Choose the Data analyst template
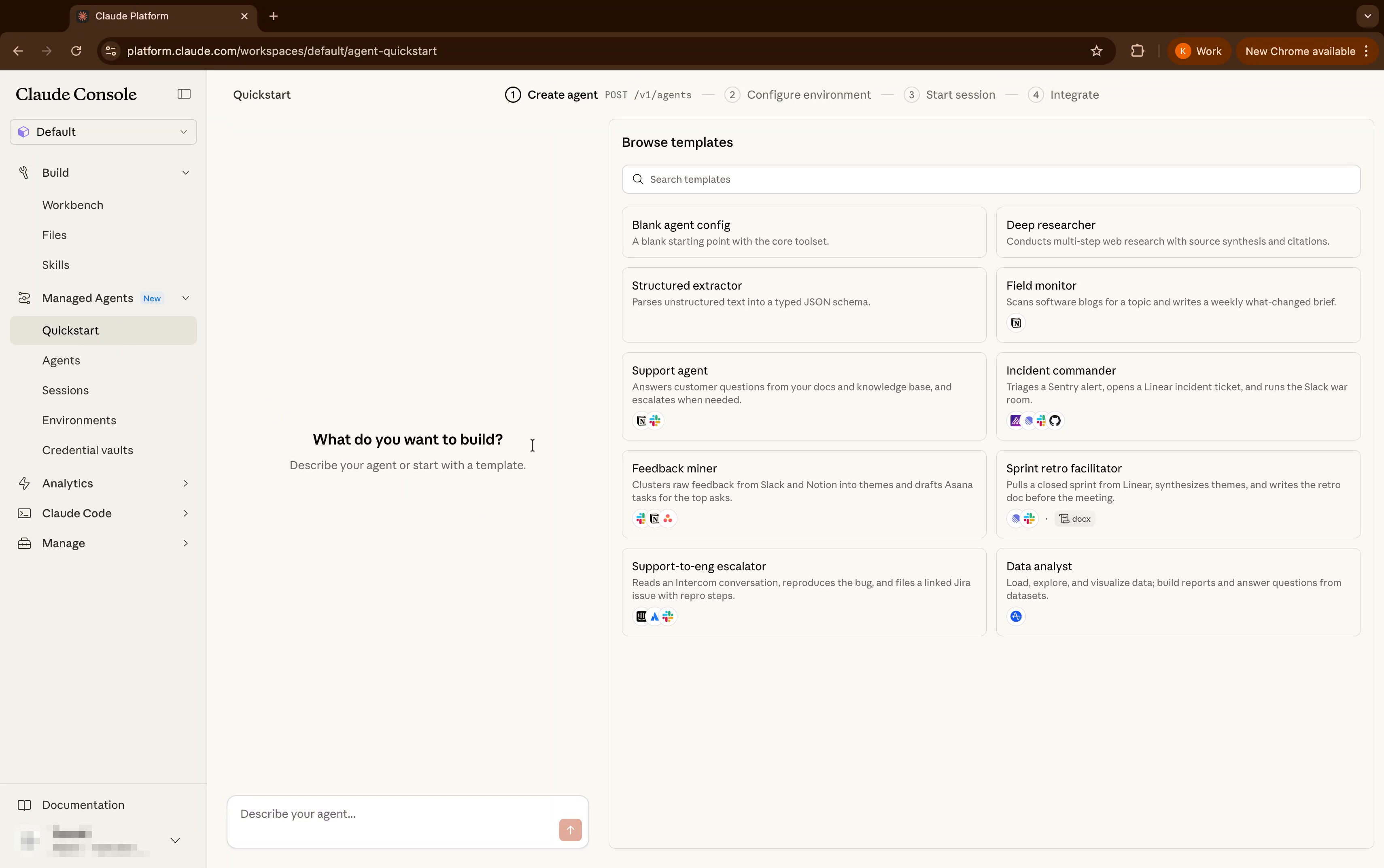This screenshot has width=1384, height=868. [x=1178, y=592]
